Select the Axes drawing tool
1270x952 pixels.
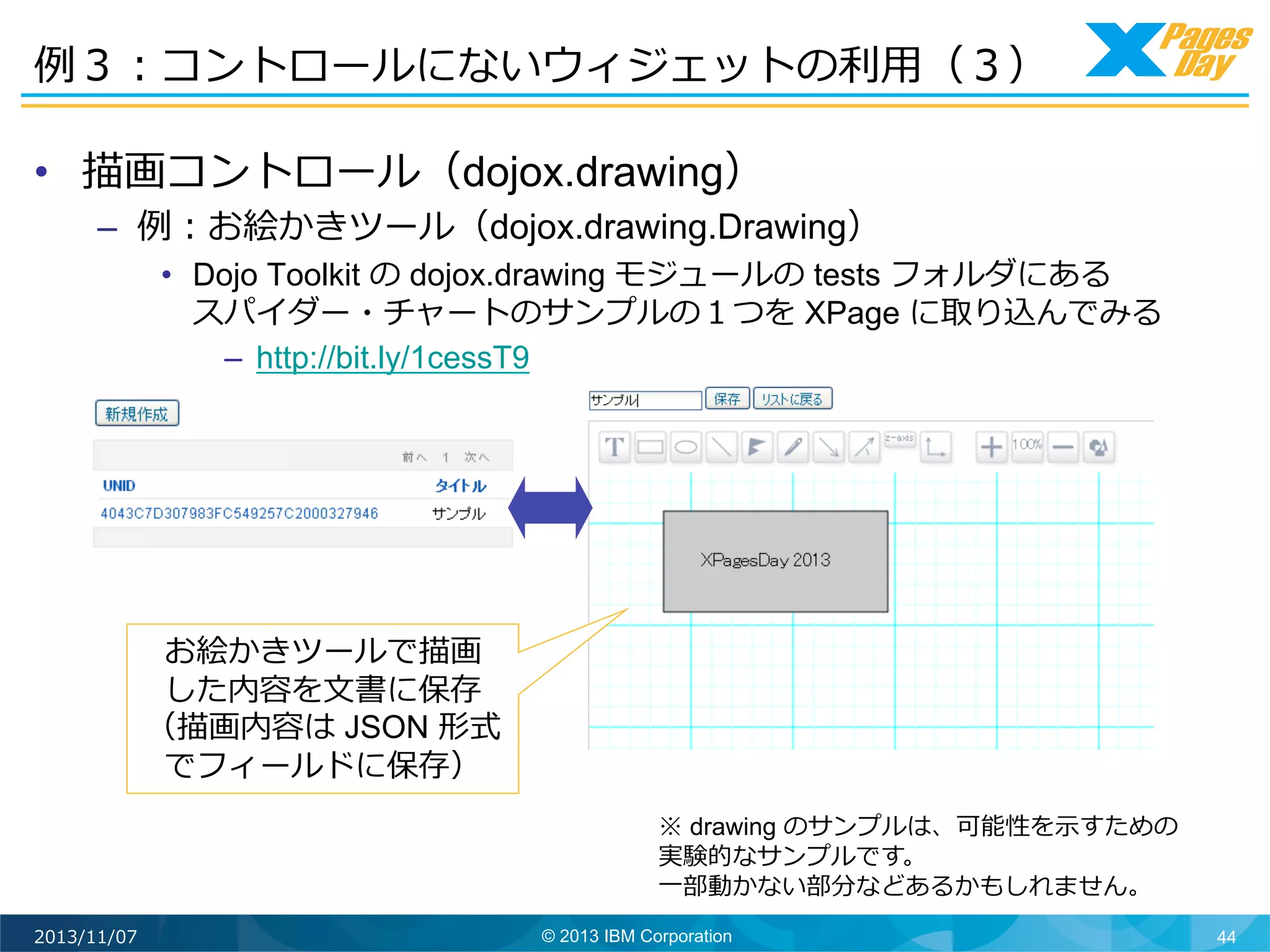935,447
